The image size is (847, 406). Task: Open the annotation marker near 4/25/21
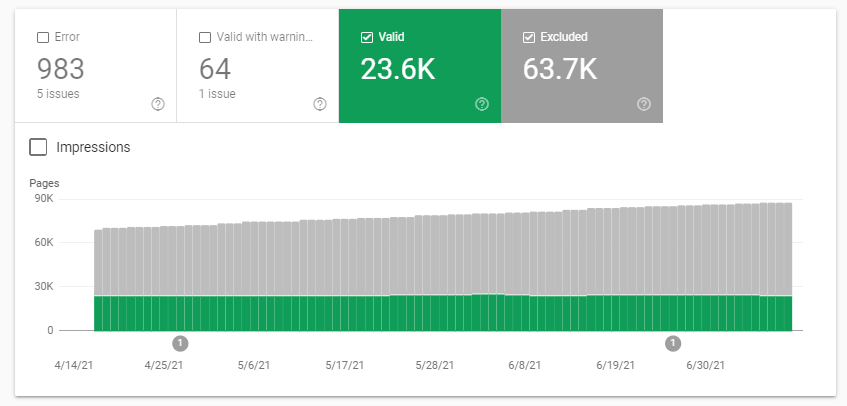click(x=180, y=343)
